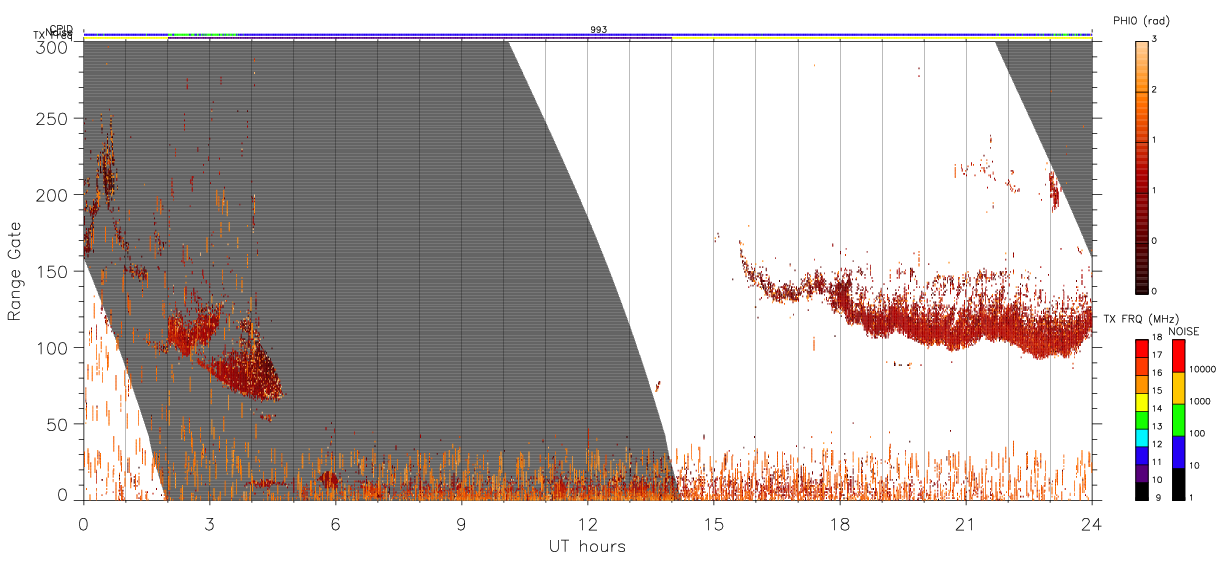Click the '21' tick on the UT hours axis
The height and width of the screenshot is (567, 1228).
pos(965,523)
